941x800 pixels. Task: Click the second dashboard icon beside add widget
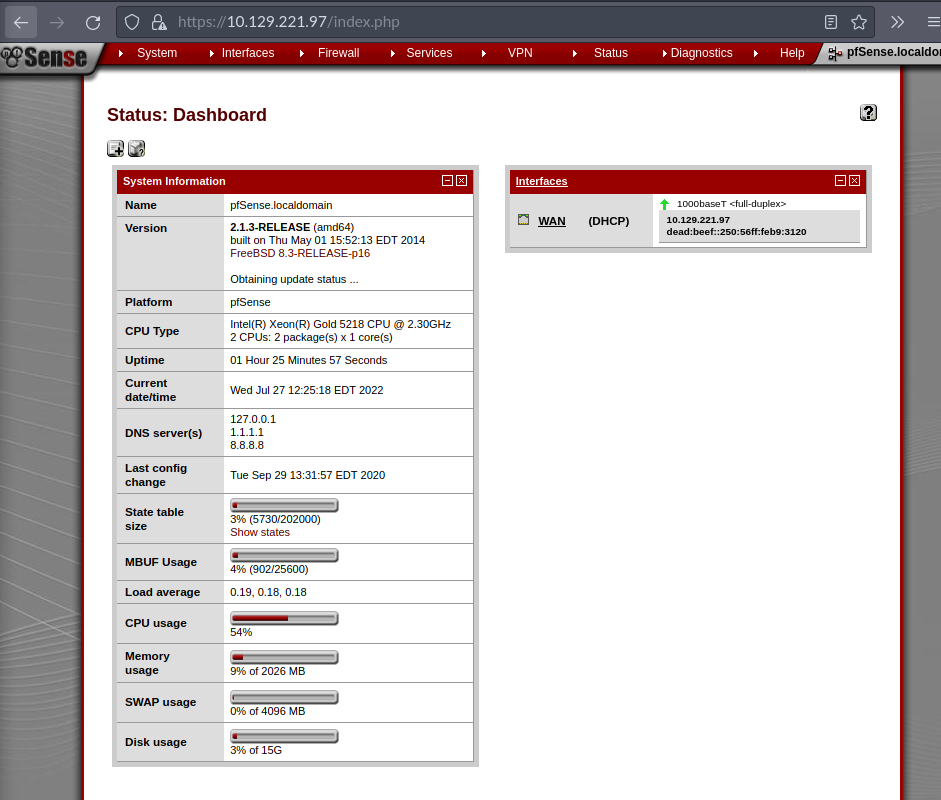point(137,148)
